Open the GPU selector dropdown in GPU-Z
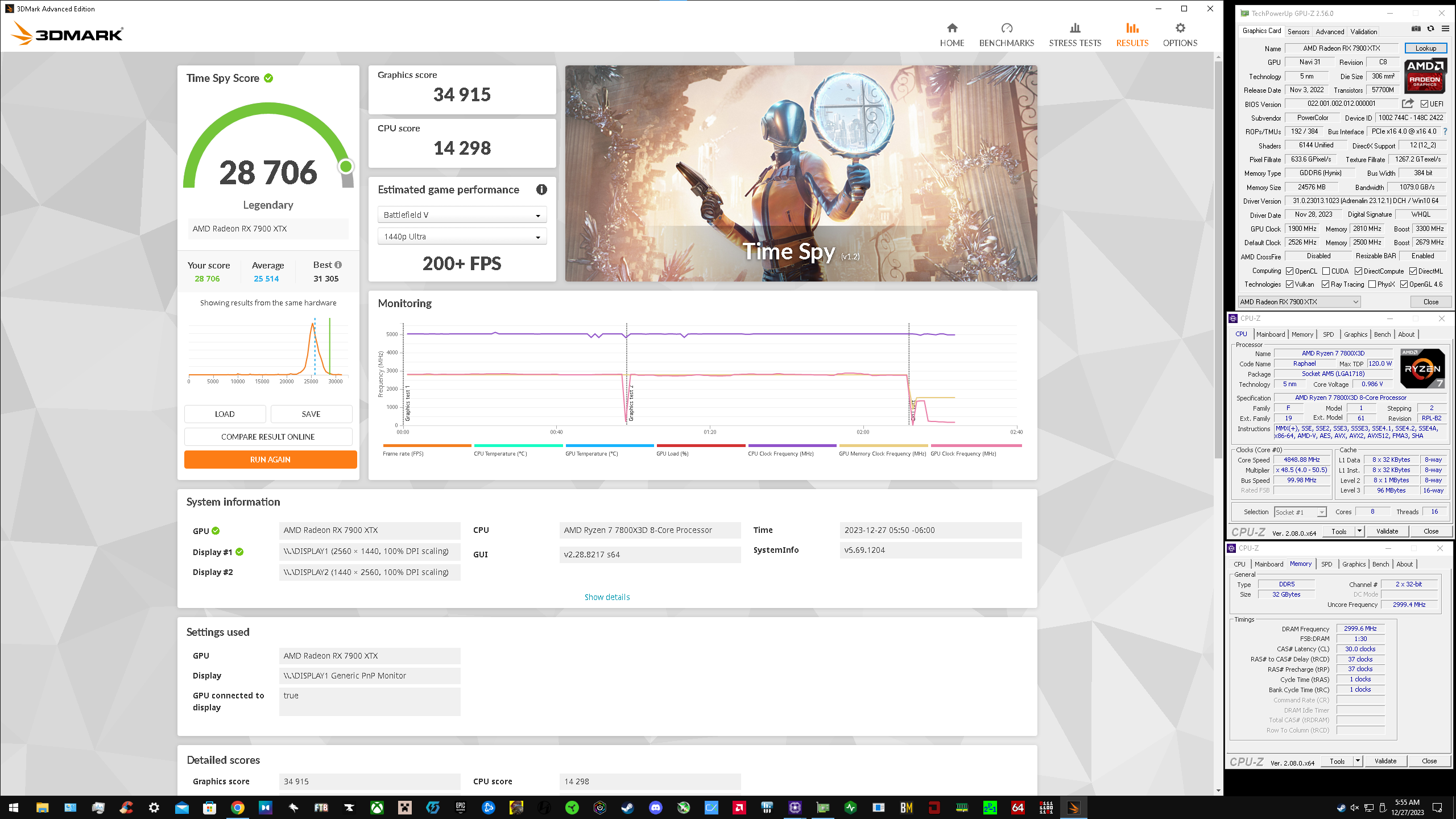Image resolution: width=1456 pixels, height=819 pixels. click(x=1299, y=302)
